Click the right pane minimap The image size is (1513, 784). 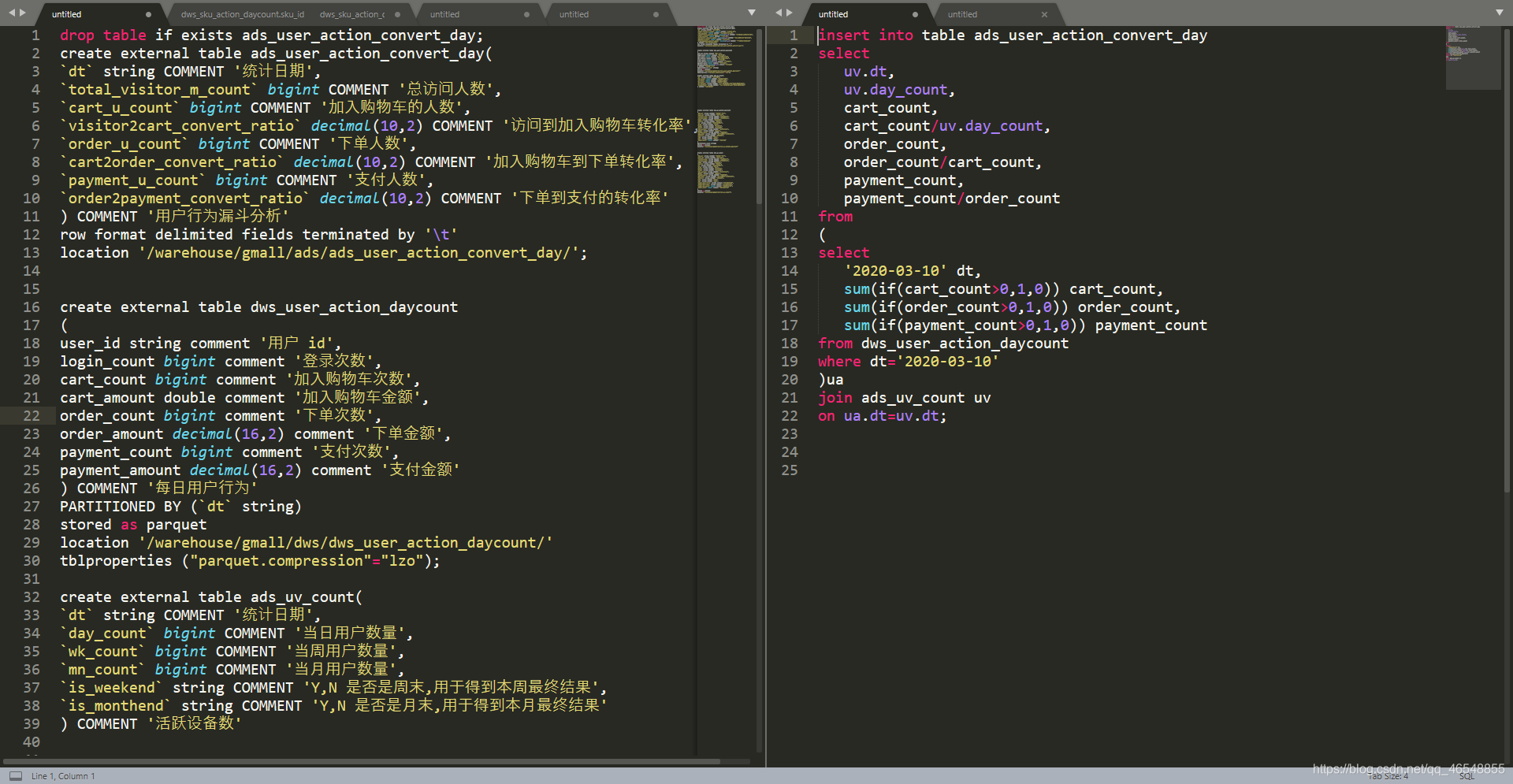click(1473, 58)
